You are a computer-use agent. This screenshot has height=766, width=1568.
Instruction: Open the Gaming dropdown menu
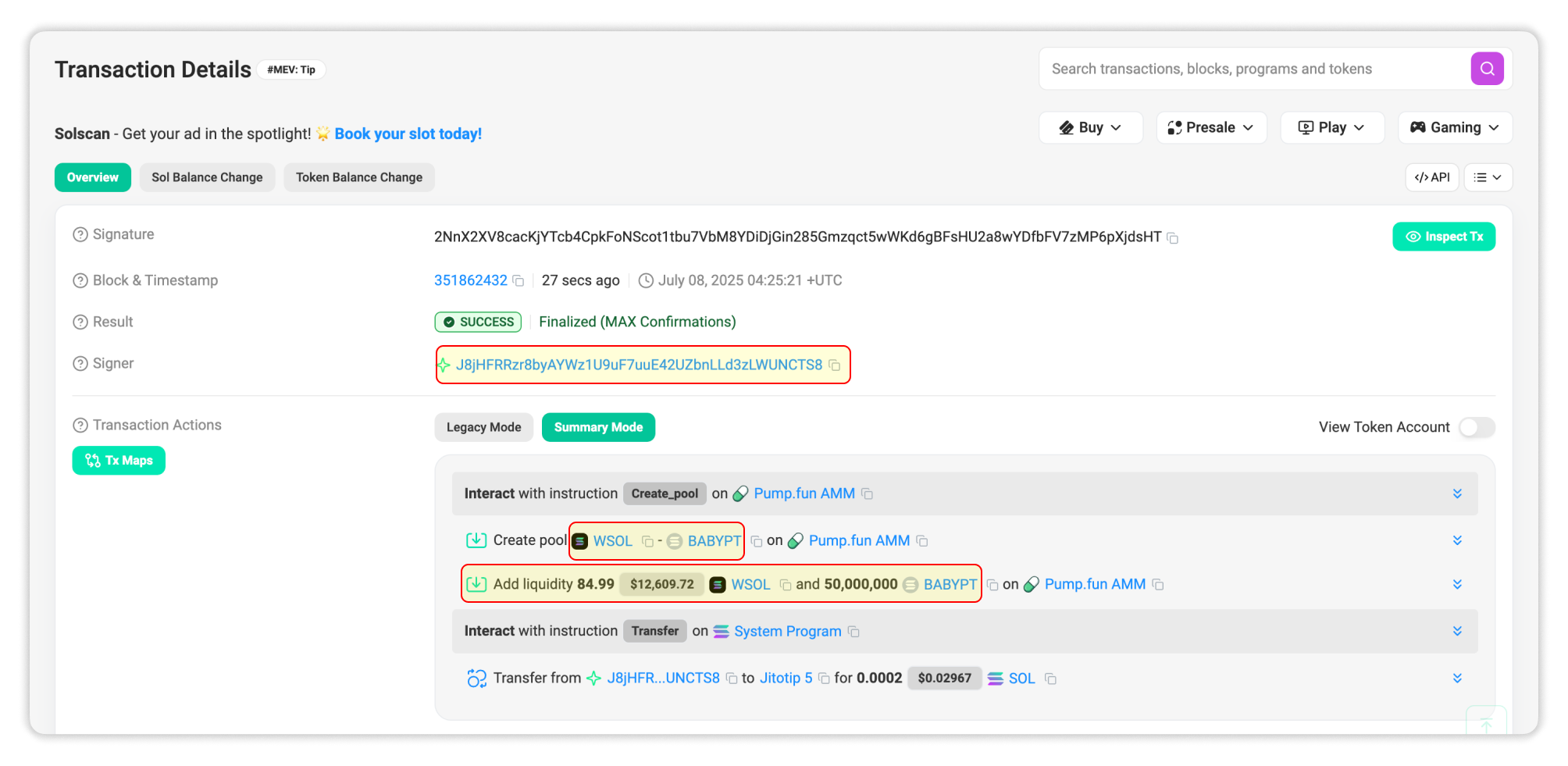coord(1454,127)
